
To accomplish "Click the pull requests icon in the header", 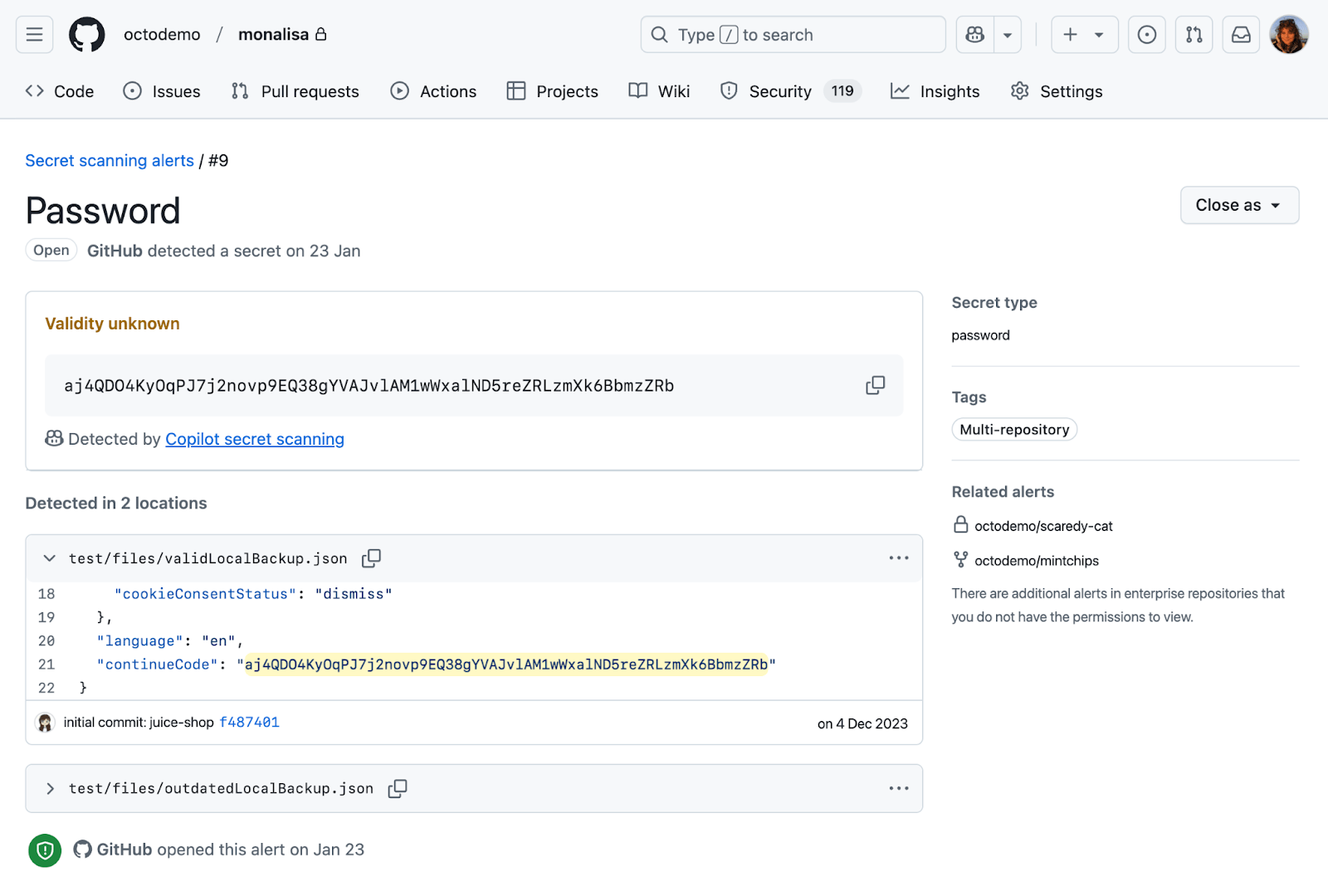I will (x=1194, y=34).
